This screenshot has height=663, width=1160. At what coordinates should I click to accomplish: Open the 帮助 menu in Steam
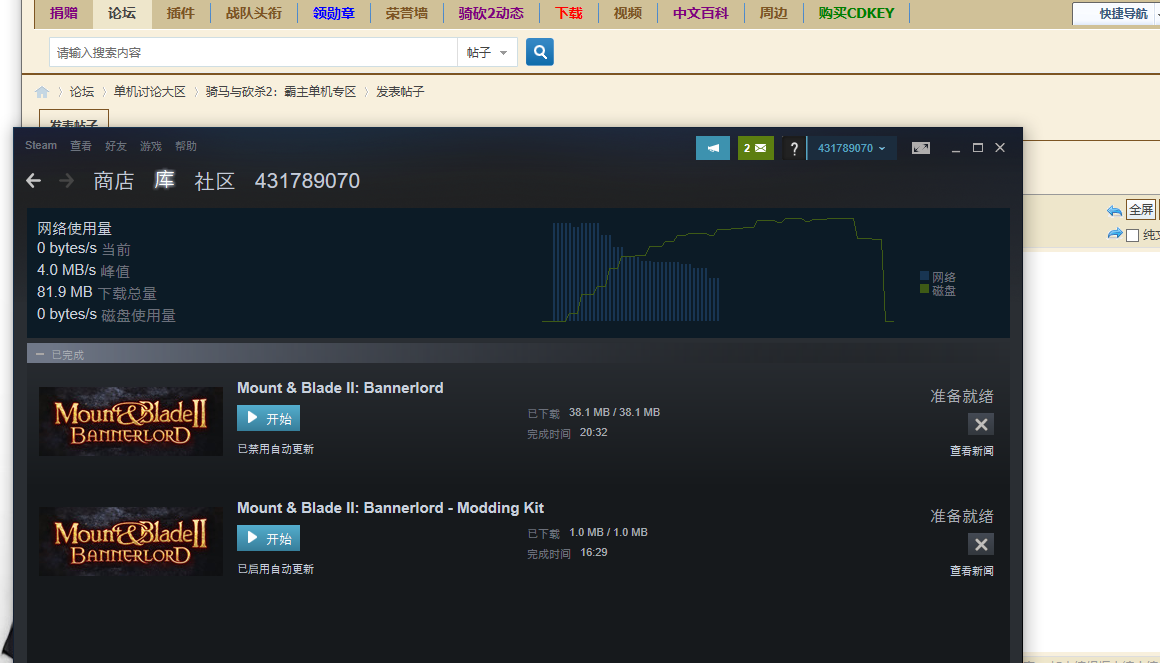[186, 146]
